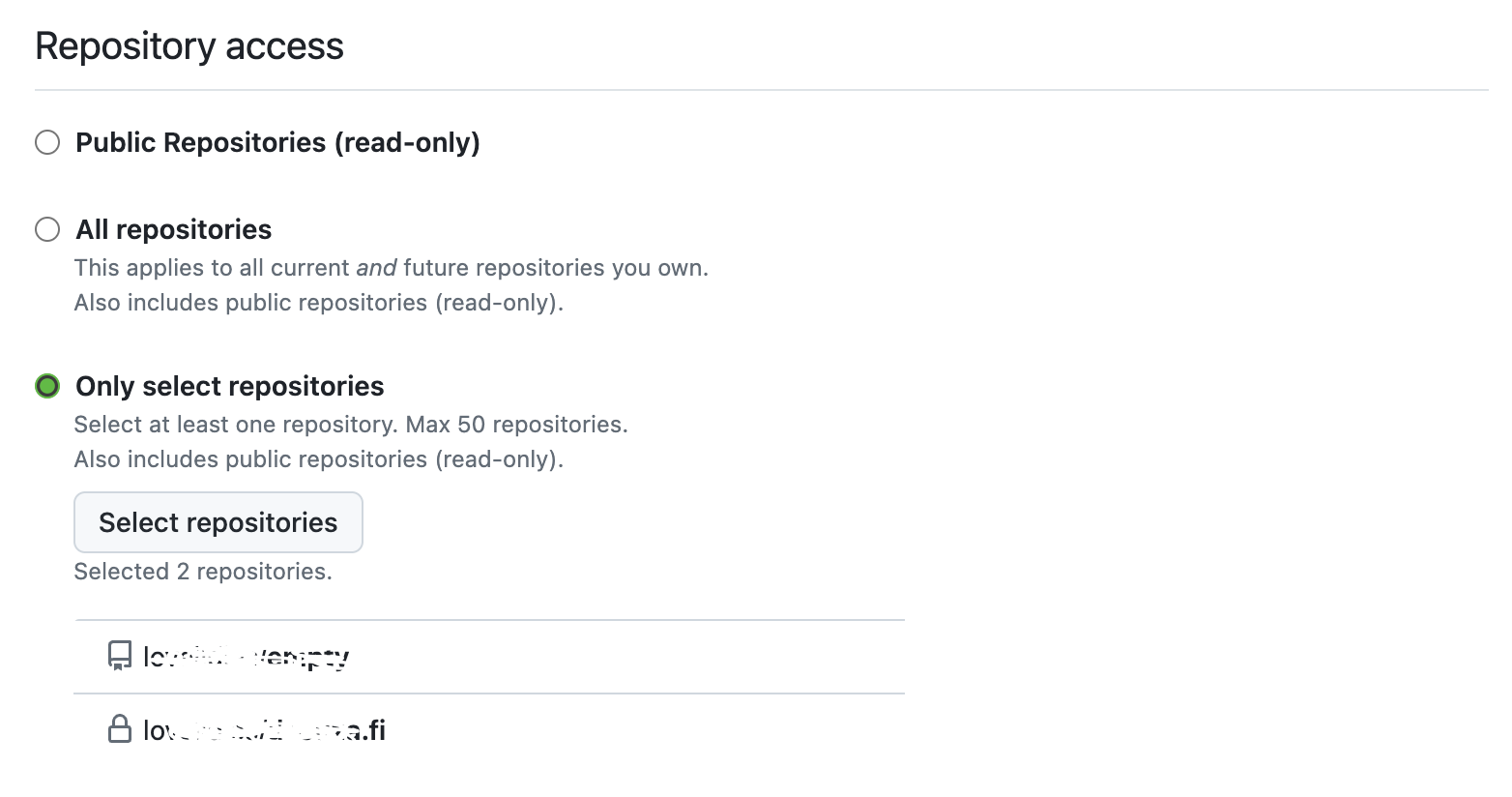This screenshot has height=797, width=1512.
Task: Open the selected repository ending in 'empty'
Action: [247, 657]
